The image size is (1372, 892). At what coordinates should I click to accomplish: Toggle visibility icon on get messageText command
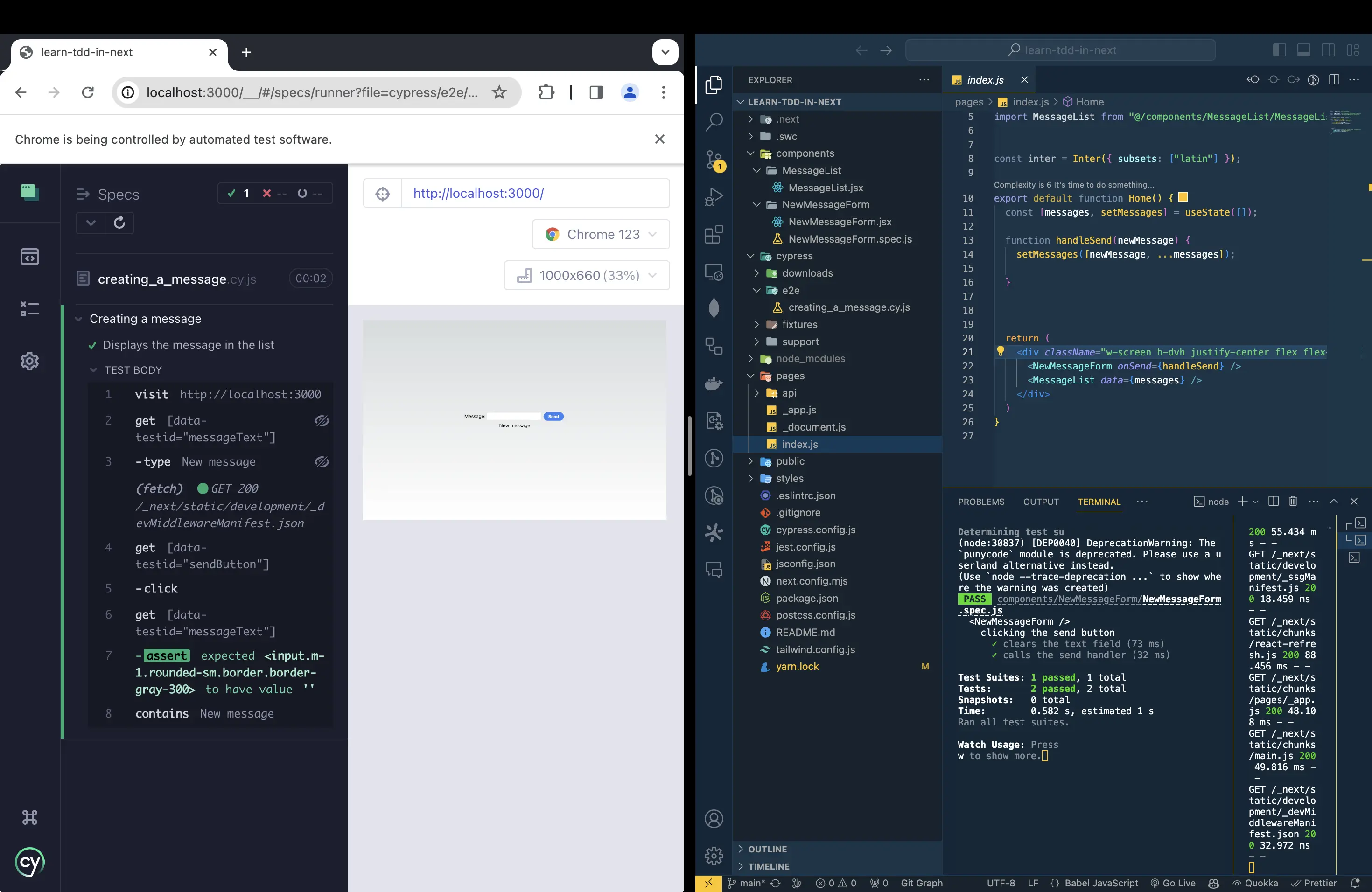coord(322,421)
